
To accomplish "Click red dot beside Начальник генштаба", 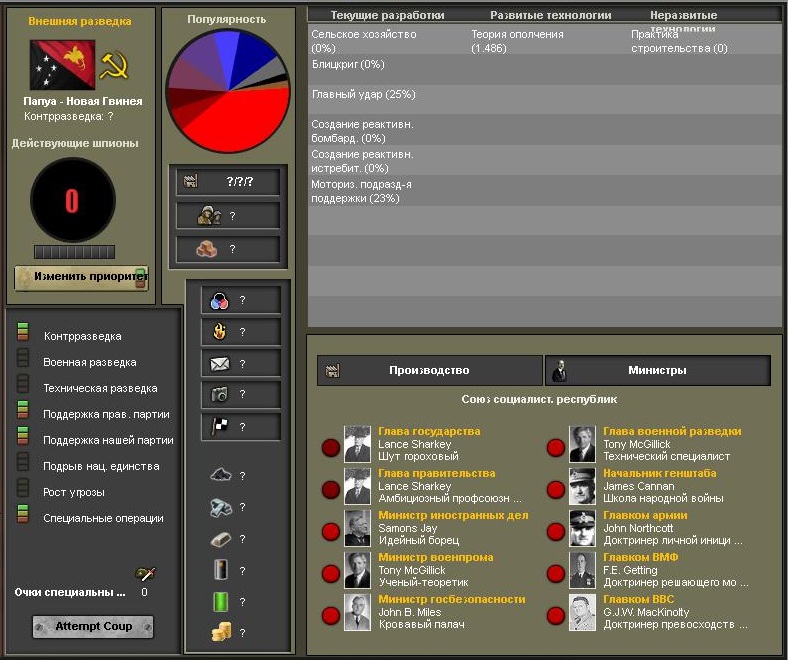I will [x=556, y=489].
